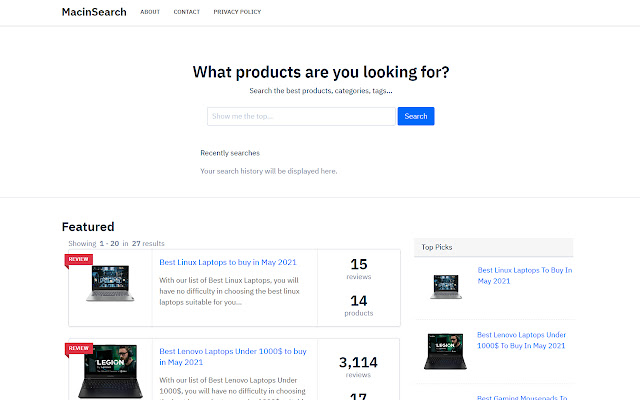Click the 'Featured' section heading
640x400 pixels.
88,227
